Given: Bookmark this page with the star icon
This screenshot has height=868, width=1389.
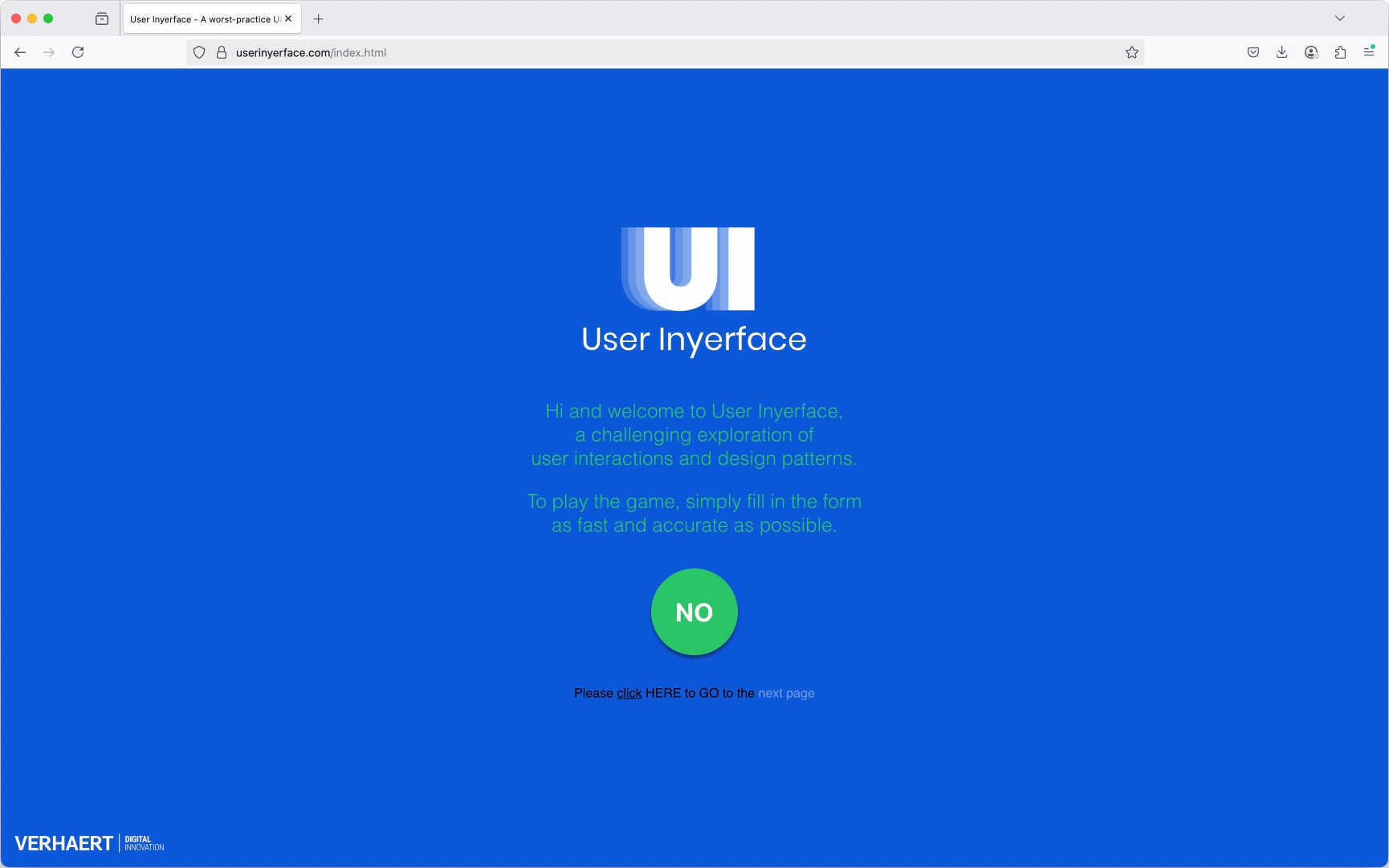Looking at the screenshot, I should click(1132, 52).
